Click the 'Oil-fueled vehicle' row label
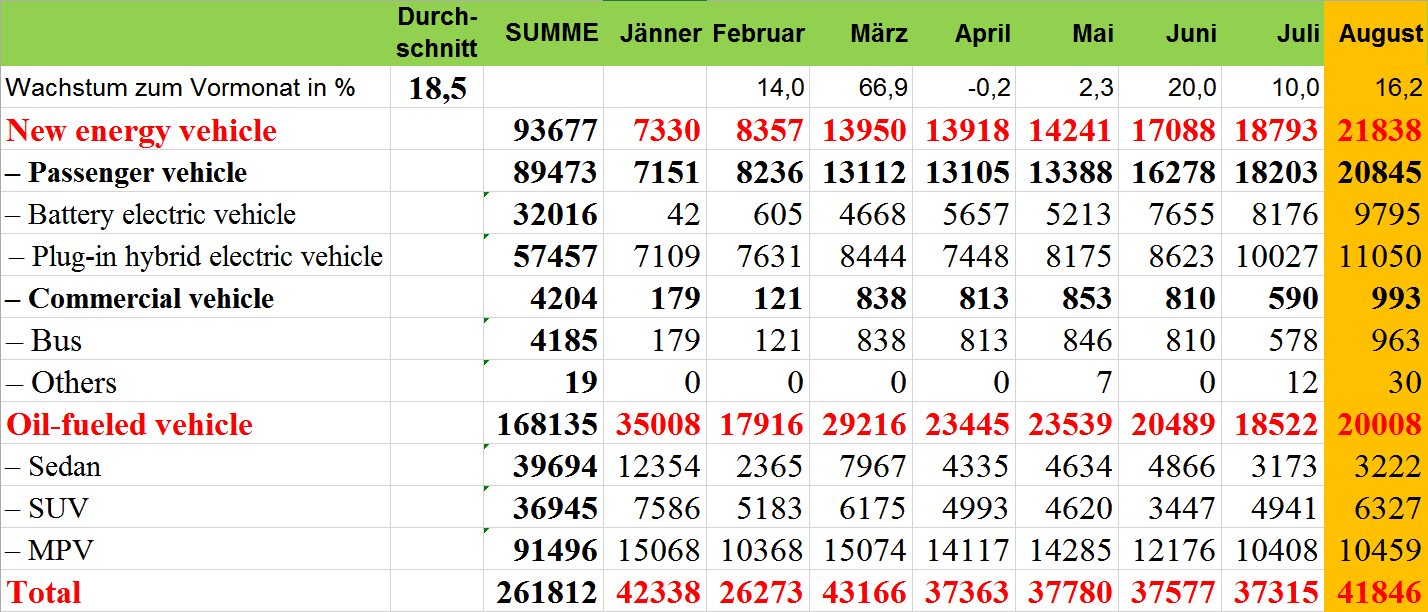1428x612 pixels. click(x=129, y=425)
